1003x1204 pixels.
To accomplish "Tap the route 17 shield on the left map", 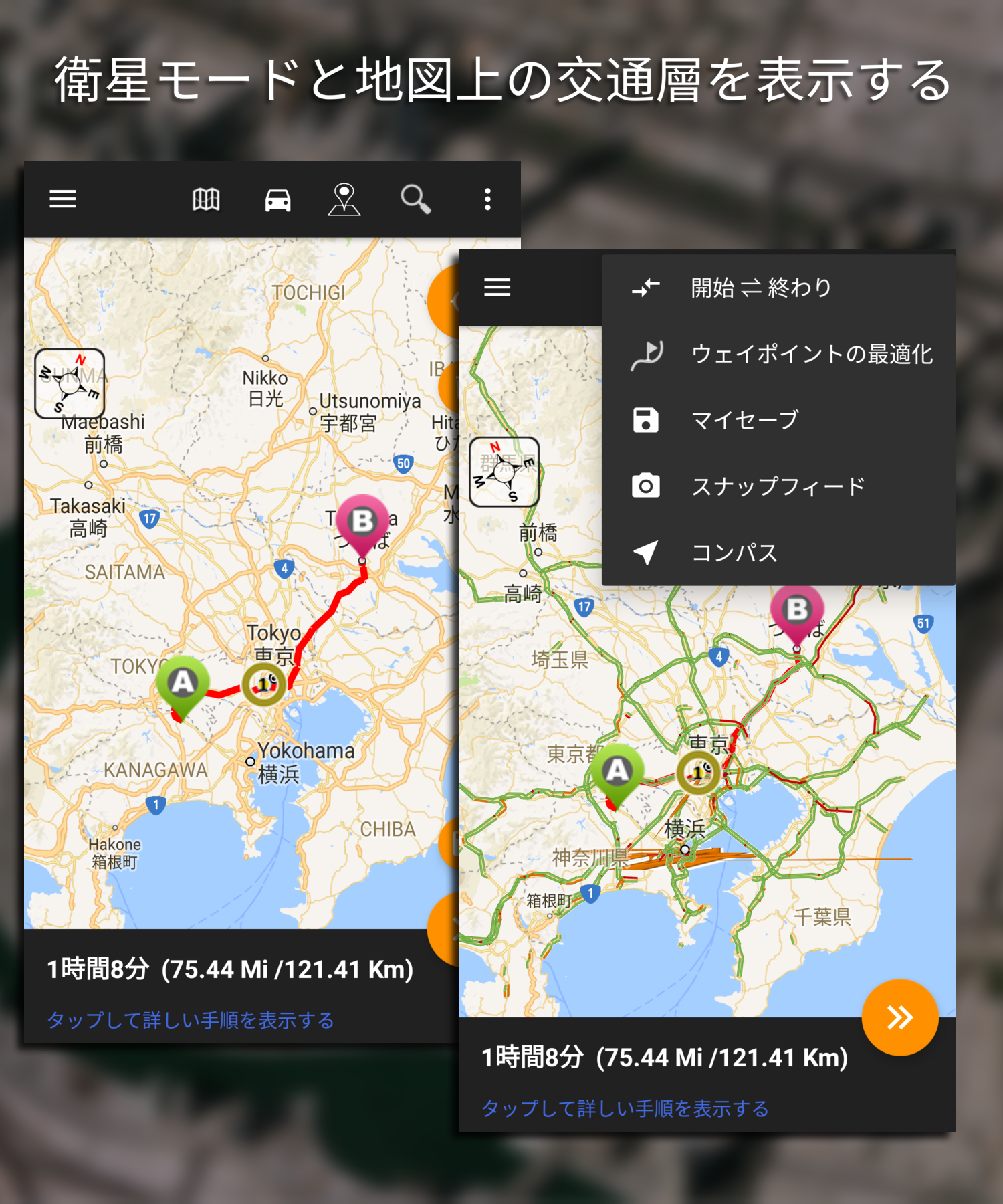I will tap(150, 518).
